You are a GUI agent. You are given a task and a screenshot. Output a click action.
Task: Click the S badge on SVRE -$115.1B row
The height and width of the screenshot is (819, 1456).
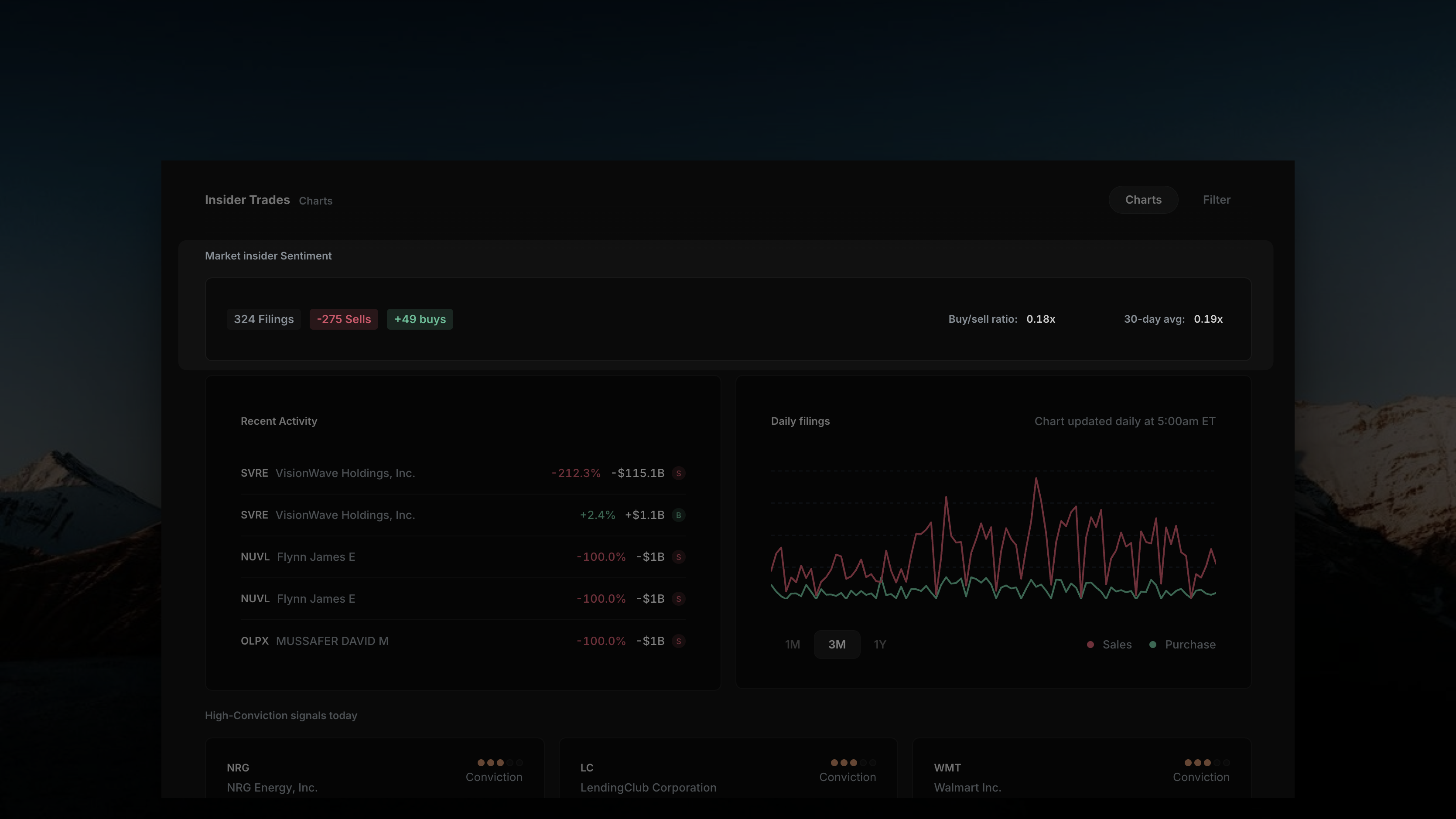click(678, 473)
